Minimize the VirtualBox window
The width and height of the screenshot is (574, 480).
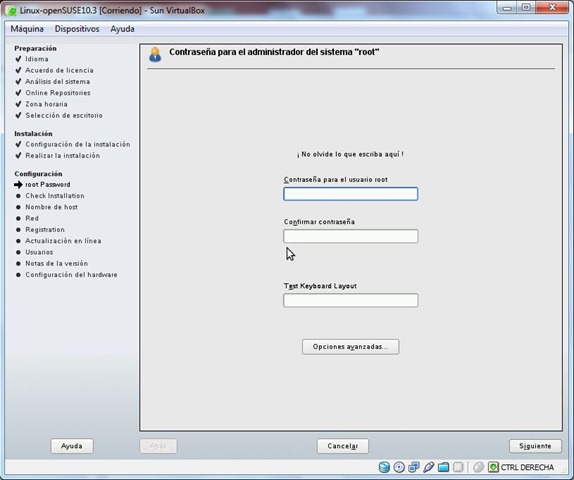(x=507, y=8)
